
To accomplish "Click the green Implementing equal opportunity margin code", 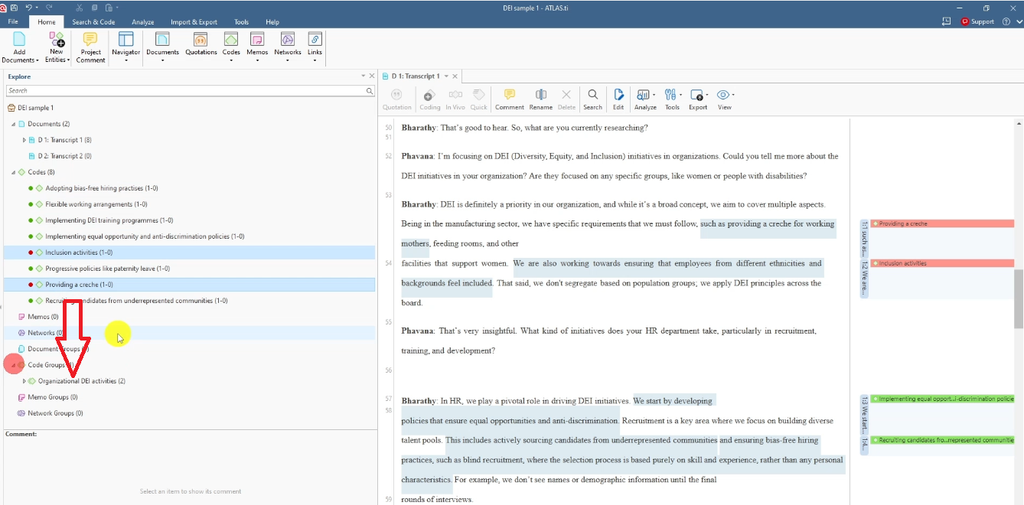I will point(942,399).
